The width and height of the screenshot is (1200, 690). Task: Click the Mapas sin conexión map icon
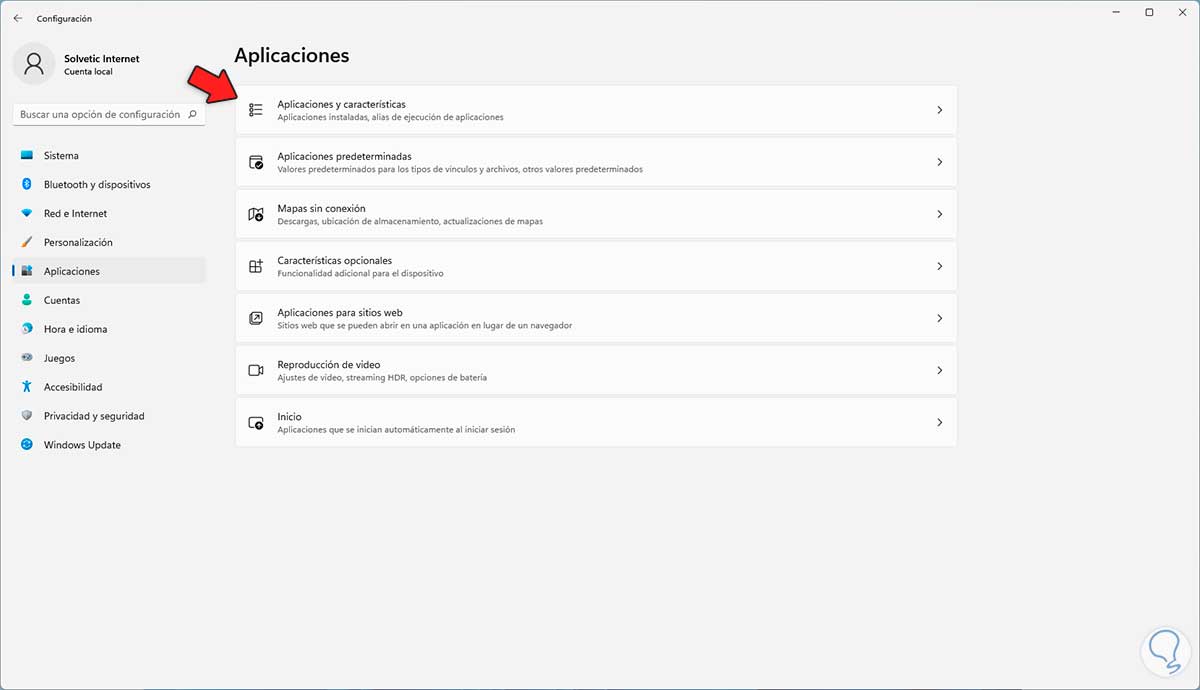click(256, 214)
